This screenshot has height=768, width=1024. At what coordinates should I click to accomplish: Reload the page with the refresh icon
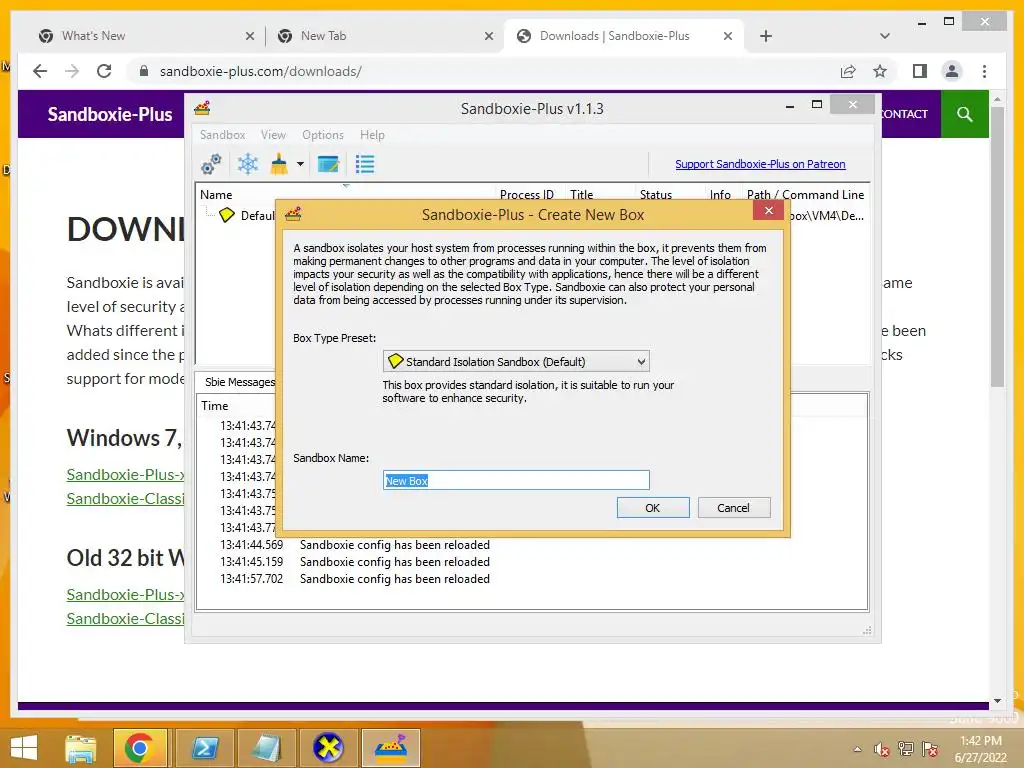point(104,71)
